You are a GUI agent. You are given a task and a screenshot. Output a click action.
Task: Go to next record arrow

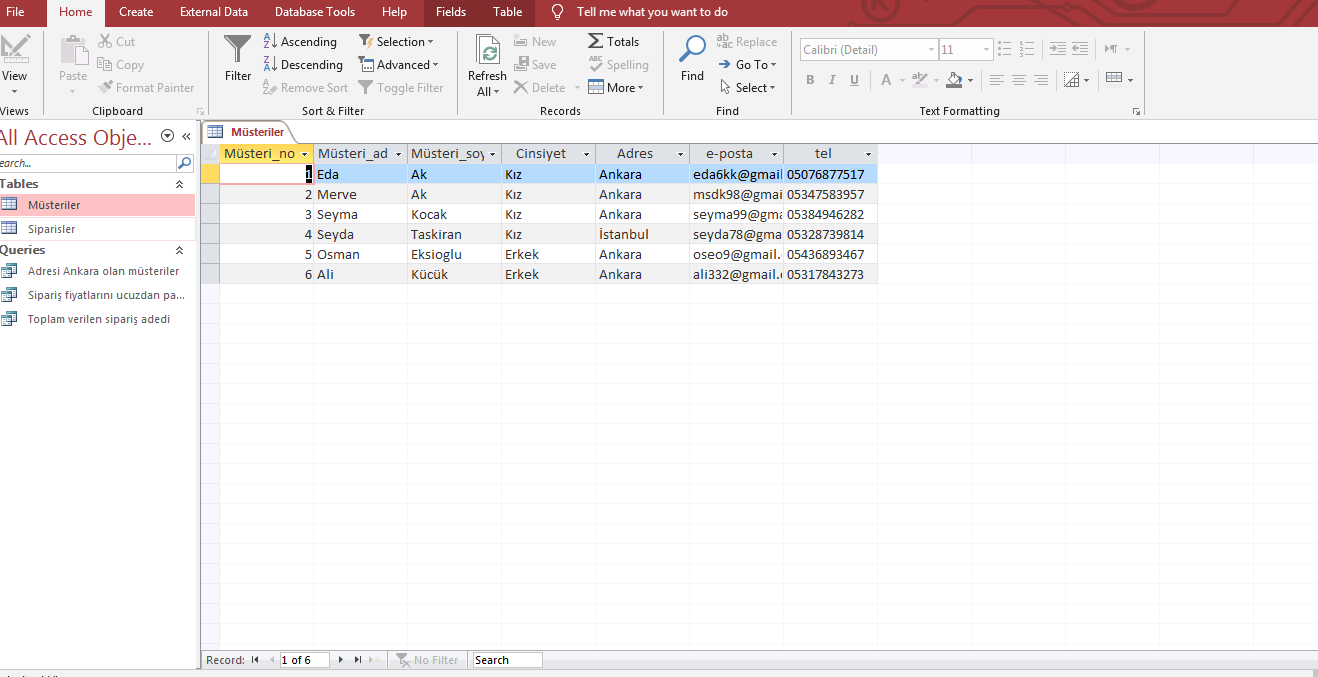click(341, 660)
